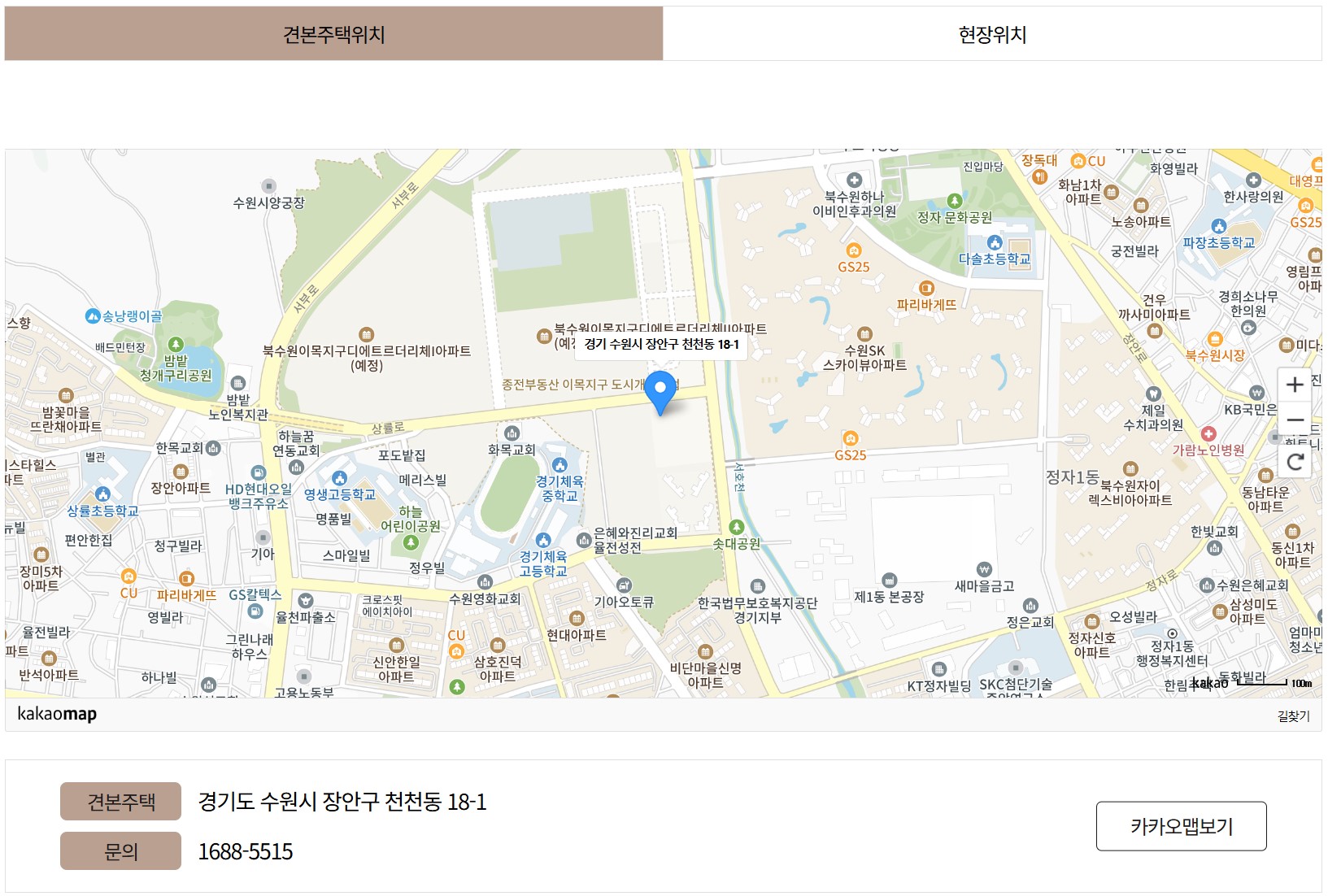The image size is (1328, 896).
Task: Click the 수원SK 스카이뷰아파트 apartment icon
Action: [x=864, y=334]
